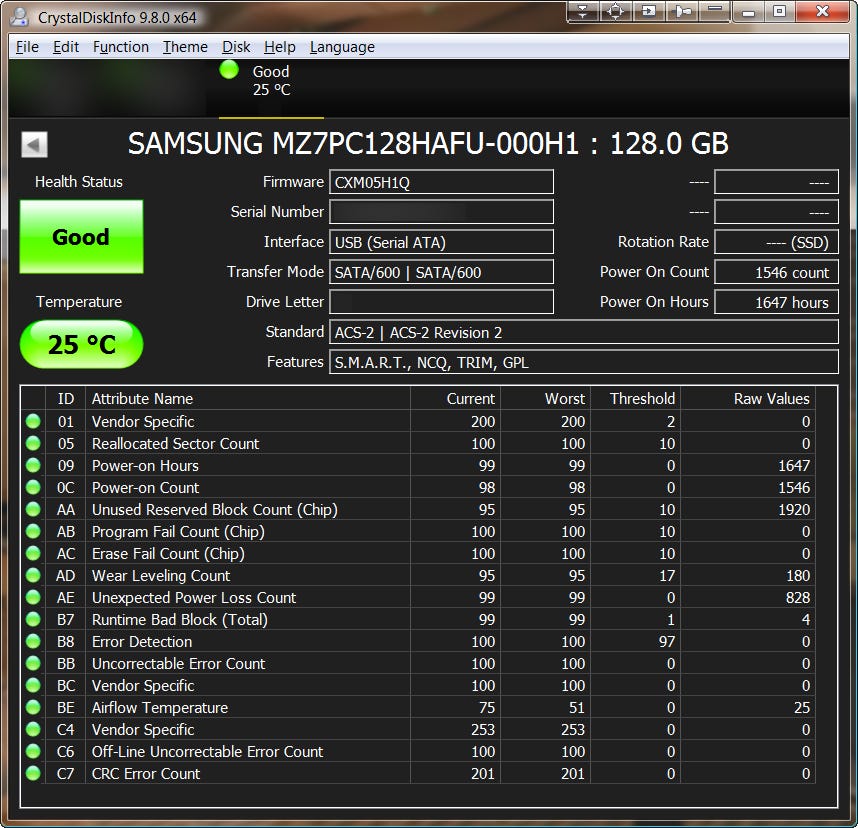Click the green status dot for Vendor Specific 01
The width and height of the screenshot is (858, 828).
coord(33,421)
